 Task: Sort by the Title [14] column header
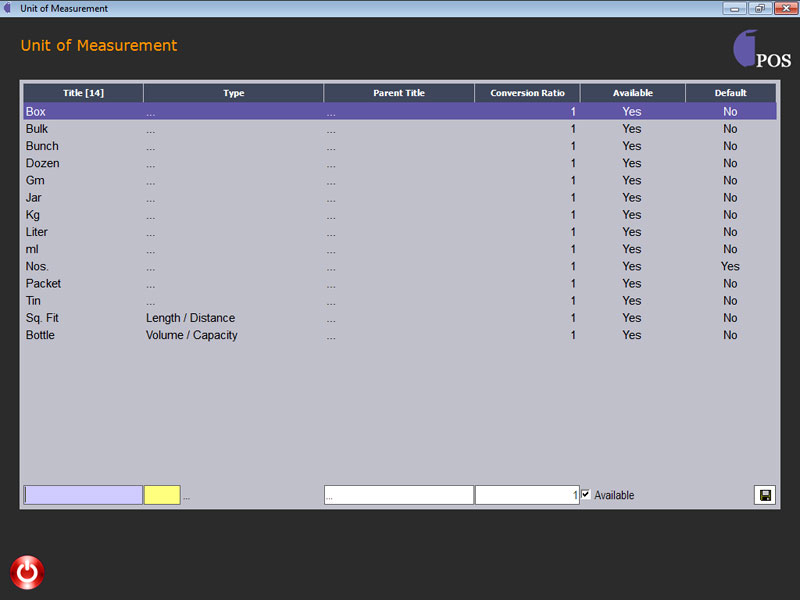pos(83,93)
